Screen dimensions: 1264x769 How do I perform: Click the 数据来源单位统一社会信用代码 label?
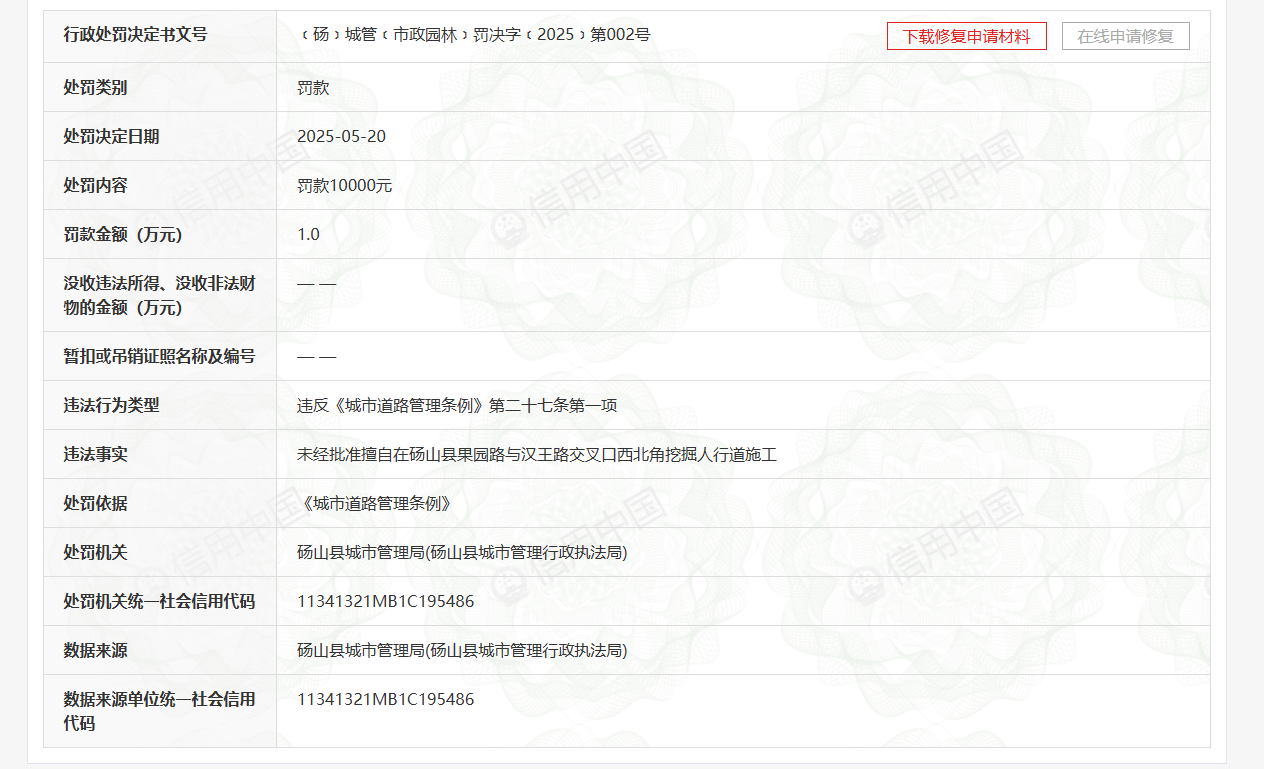[159, 711]
